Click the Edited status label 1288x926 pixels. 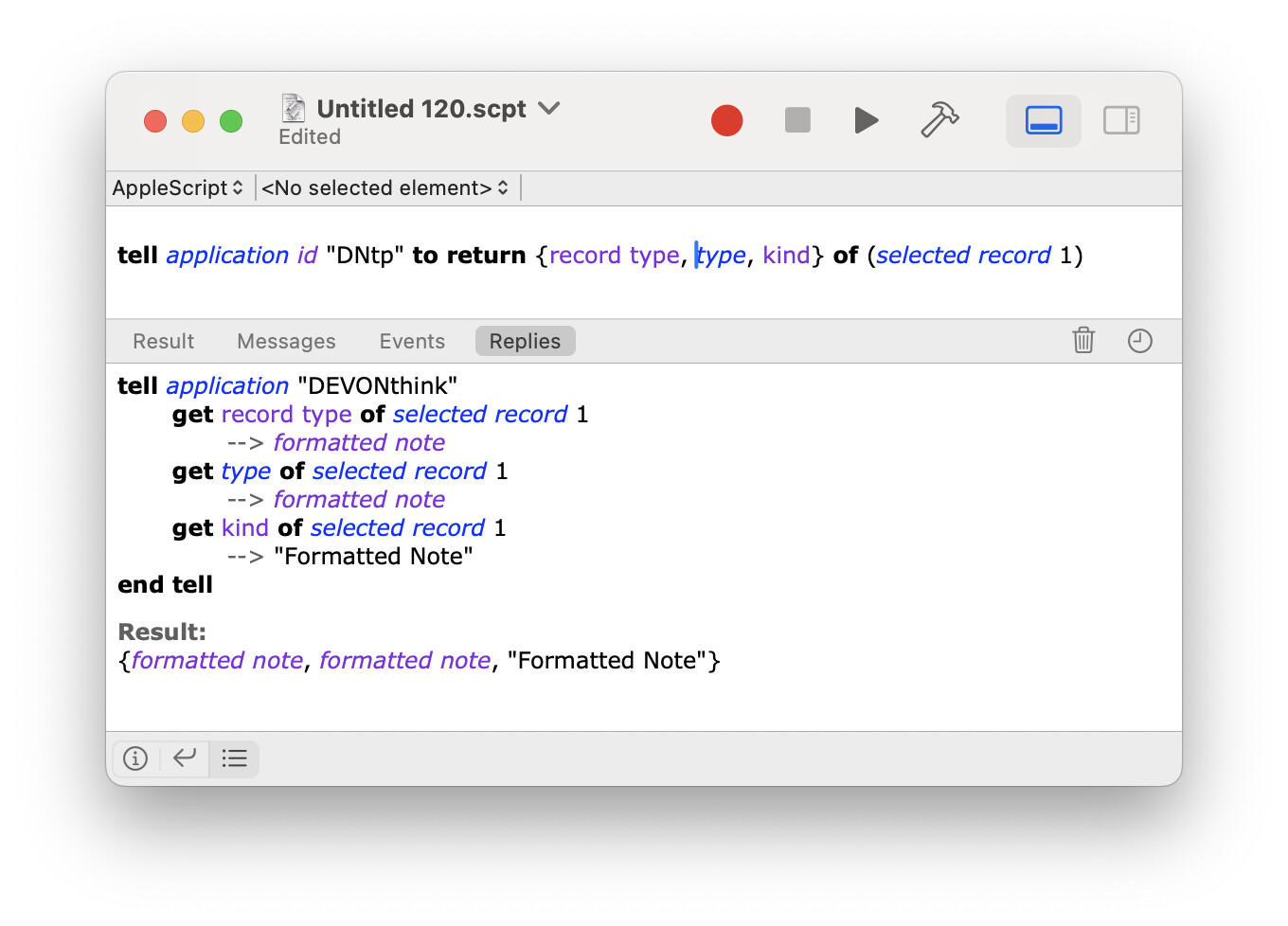[310, 136]
